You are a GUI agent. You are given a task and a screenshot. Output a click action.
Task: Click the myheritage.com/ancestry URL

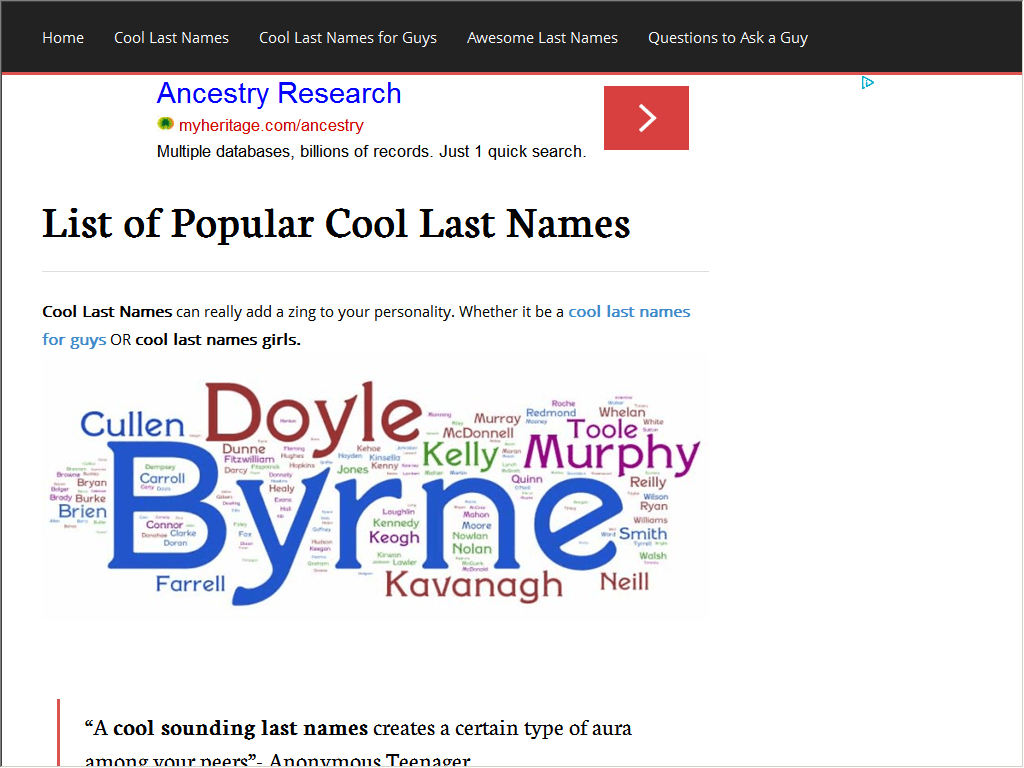[271, 125]
